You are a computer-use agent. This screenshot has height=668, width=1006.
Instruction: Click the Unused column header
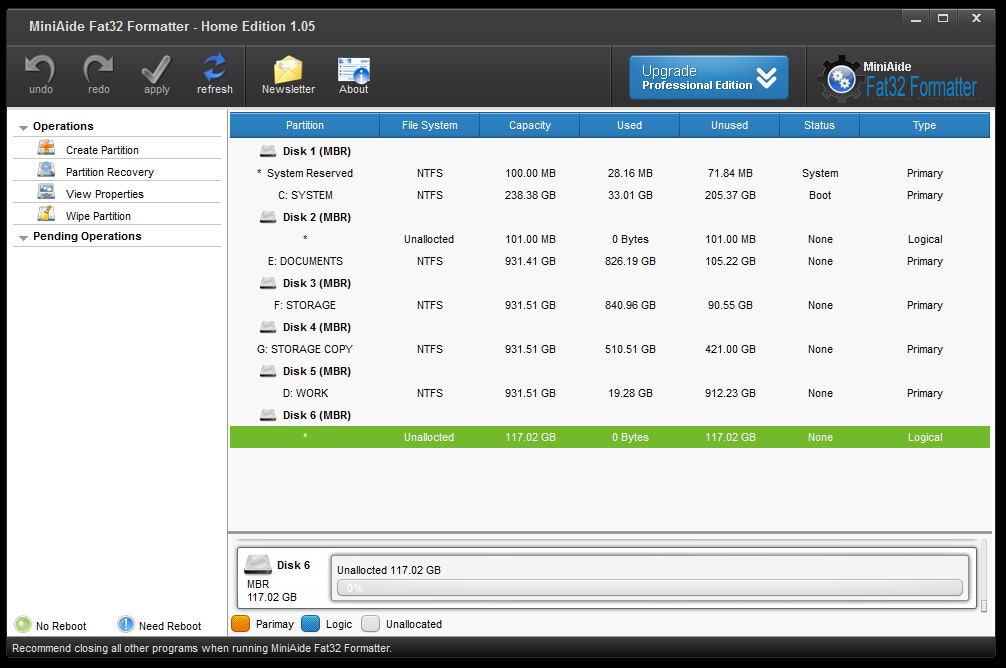(x=729, y=125)
